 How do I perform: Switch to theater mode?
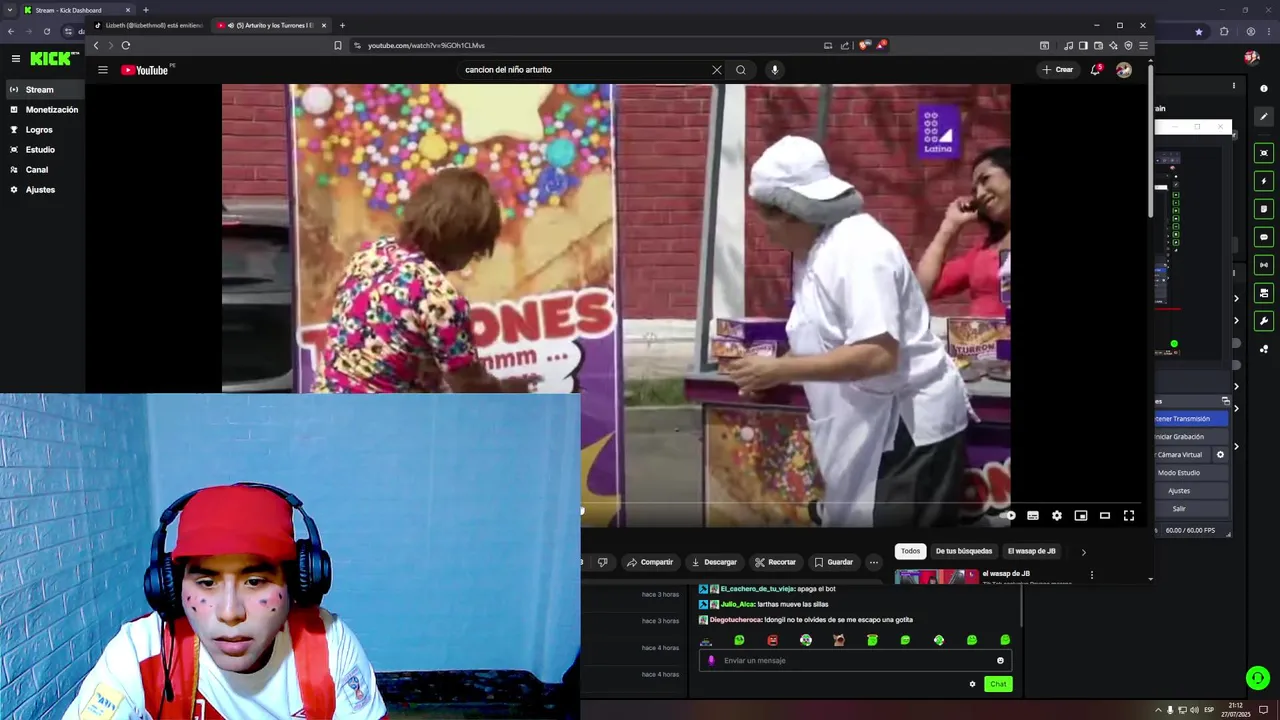[1105, 516]
